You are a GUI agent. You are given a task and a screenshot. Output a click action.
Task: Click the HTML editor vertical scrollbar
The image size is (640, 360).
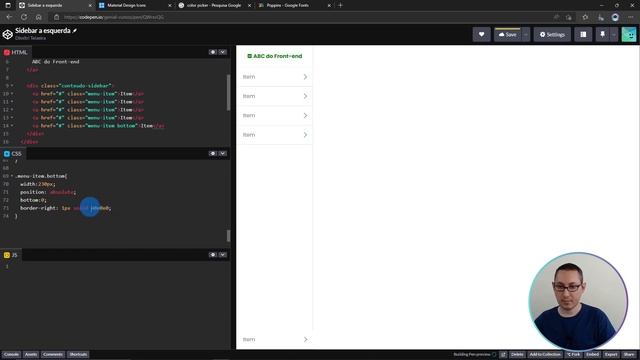point(228,93)
